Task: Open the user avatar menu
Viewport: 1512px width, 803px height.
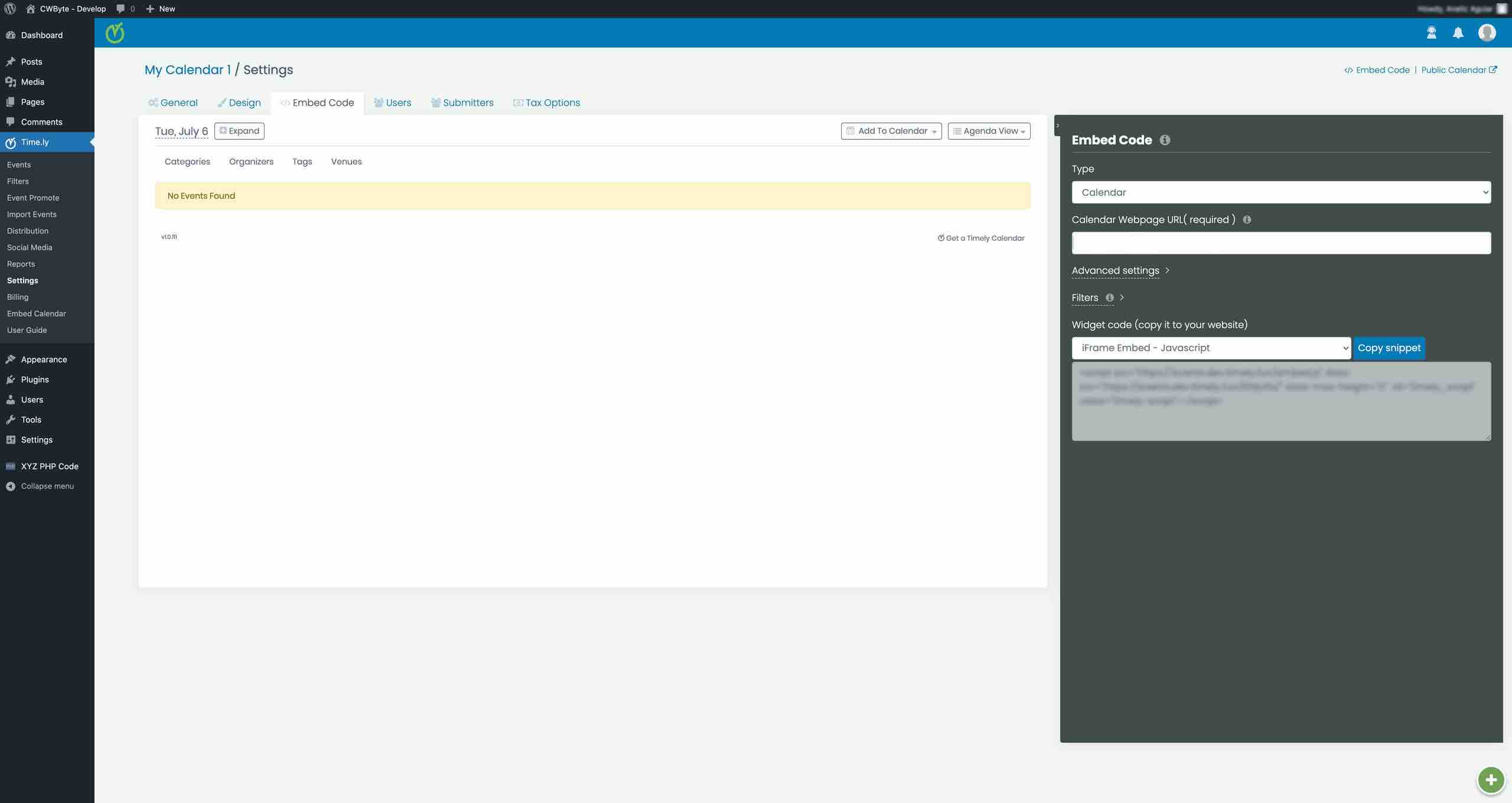Action: 1487,33
